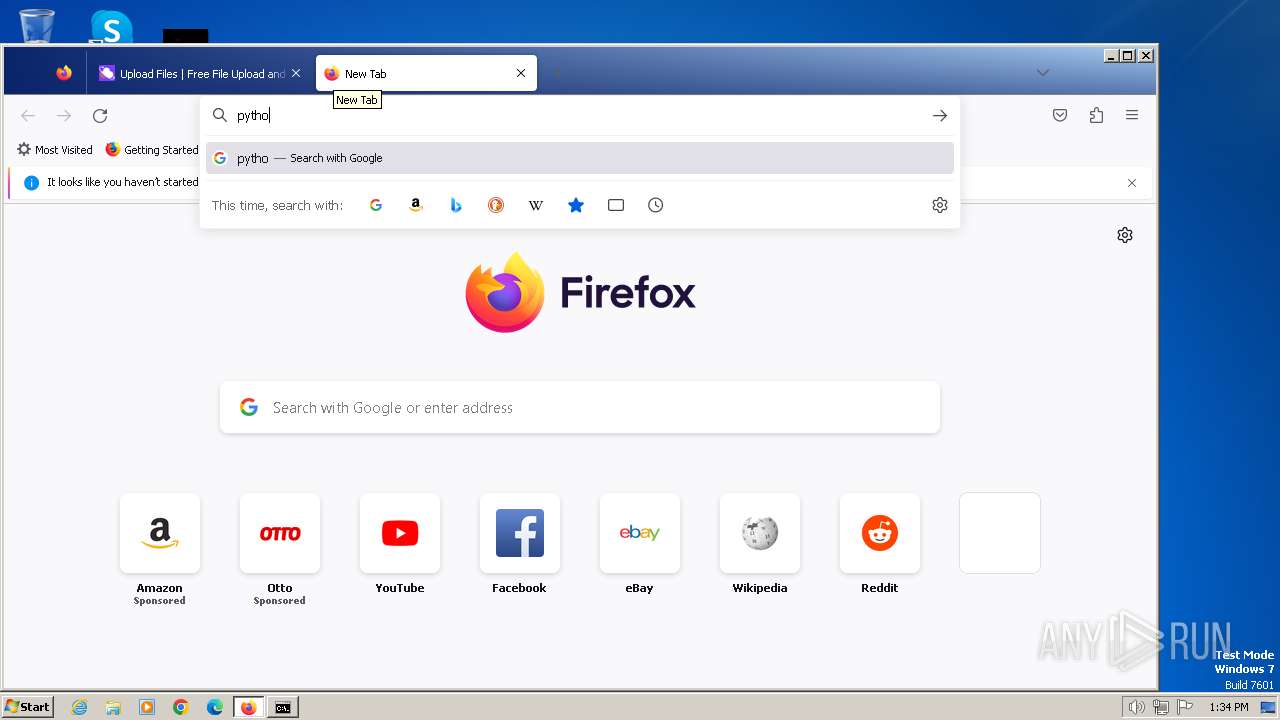Launch Microsoft Edge from taskbar

tap(215, 707)
